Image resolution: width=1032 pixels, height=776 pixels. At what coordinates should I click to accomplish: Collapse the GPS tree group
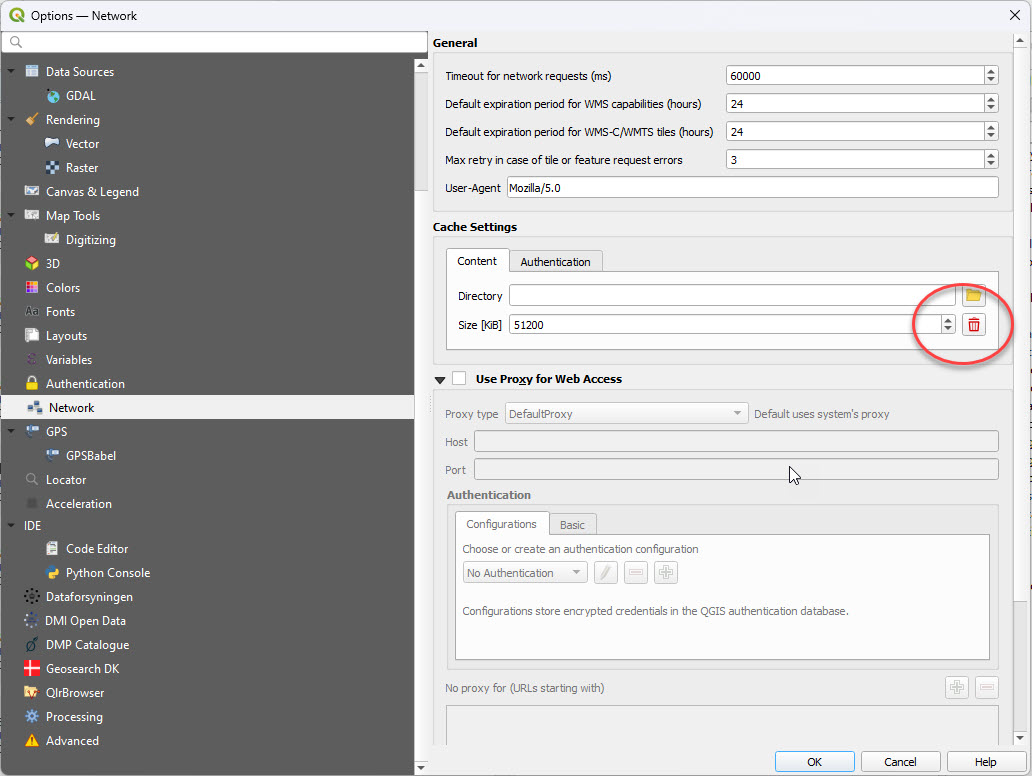pyautogui.click(x=11, y=431)
